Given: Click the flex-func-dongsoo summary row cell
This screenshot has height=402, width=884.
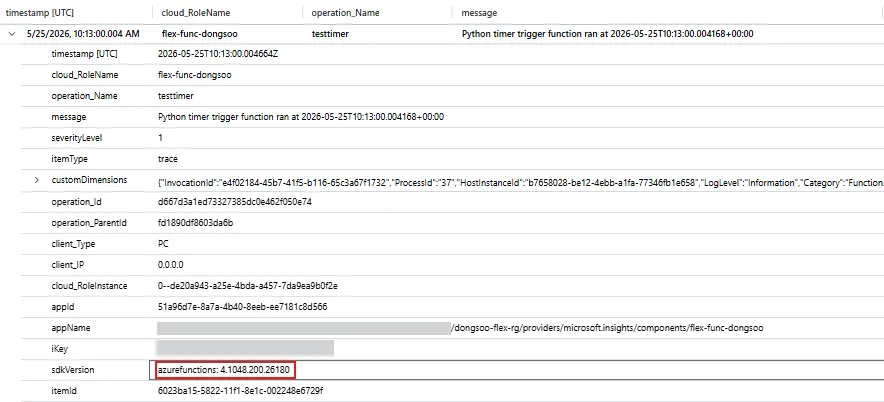Looking at the screenshot, I should click(x=200, y=34).
